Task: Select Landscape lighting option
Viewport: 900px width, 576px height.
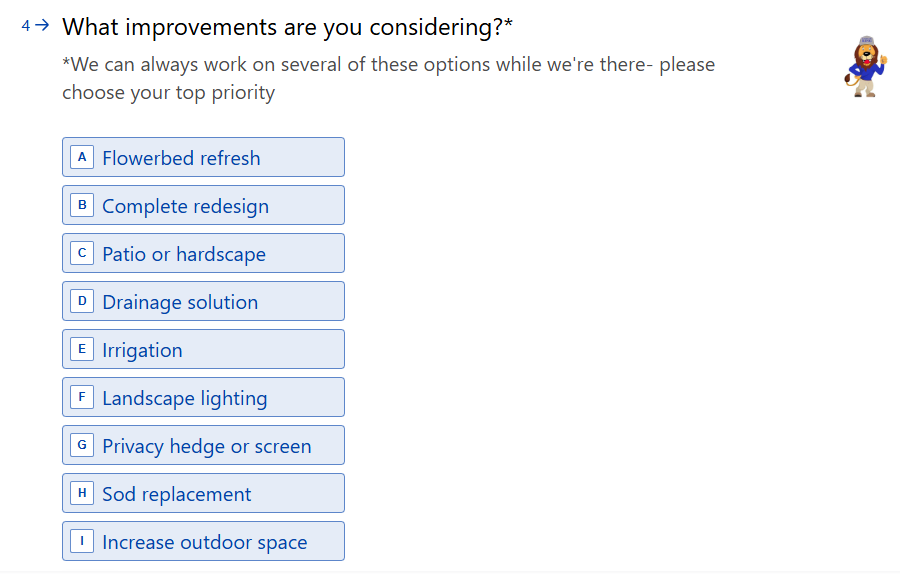Action: click(203, 398)
